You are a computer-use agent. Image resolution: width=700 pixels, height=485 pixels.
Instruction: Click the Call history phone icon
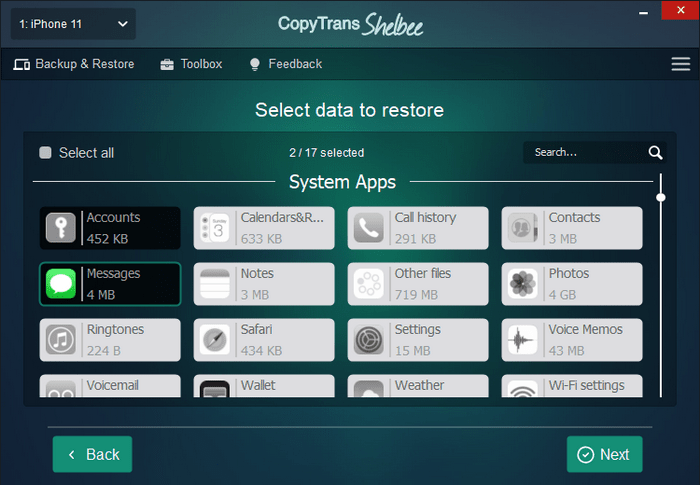(x=369, y=228)
